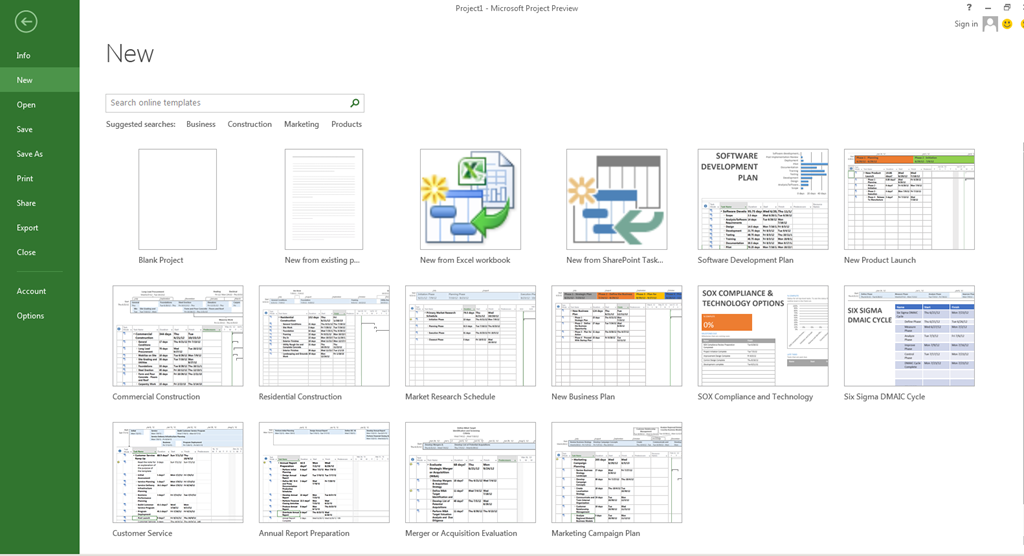This screenshot has width=1024, height=556.
Task: Choose the Commercial Construction template
Action: 178,336
